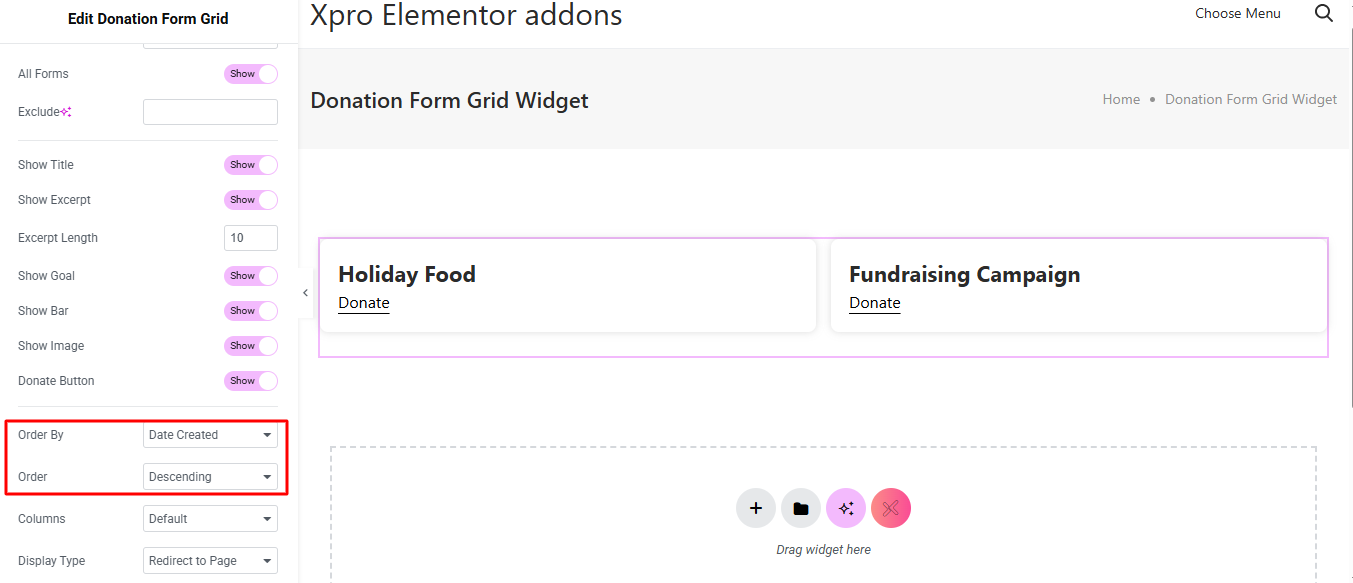The height and width of the screenshot is (583, 1353).
Task: Click the pink AI sparkle button
Action: 846,508
